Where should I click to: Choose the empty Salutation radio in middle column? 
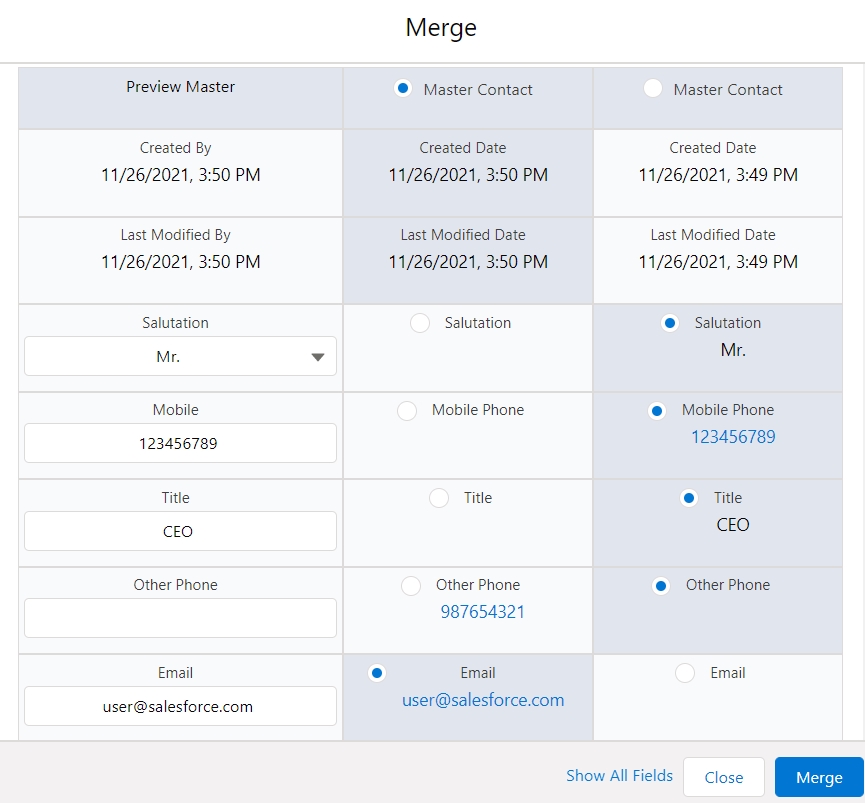pyautogui.click(x=420, y=323)
